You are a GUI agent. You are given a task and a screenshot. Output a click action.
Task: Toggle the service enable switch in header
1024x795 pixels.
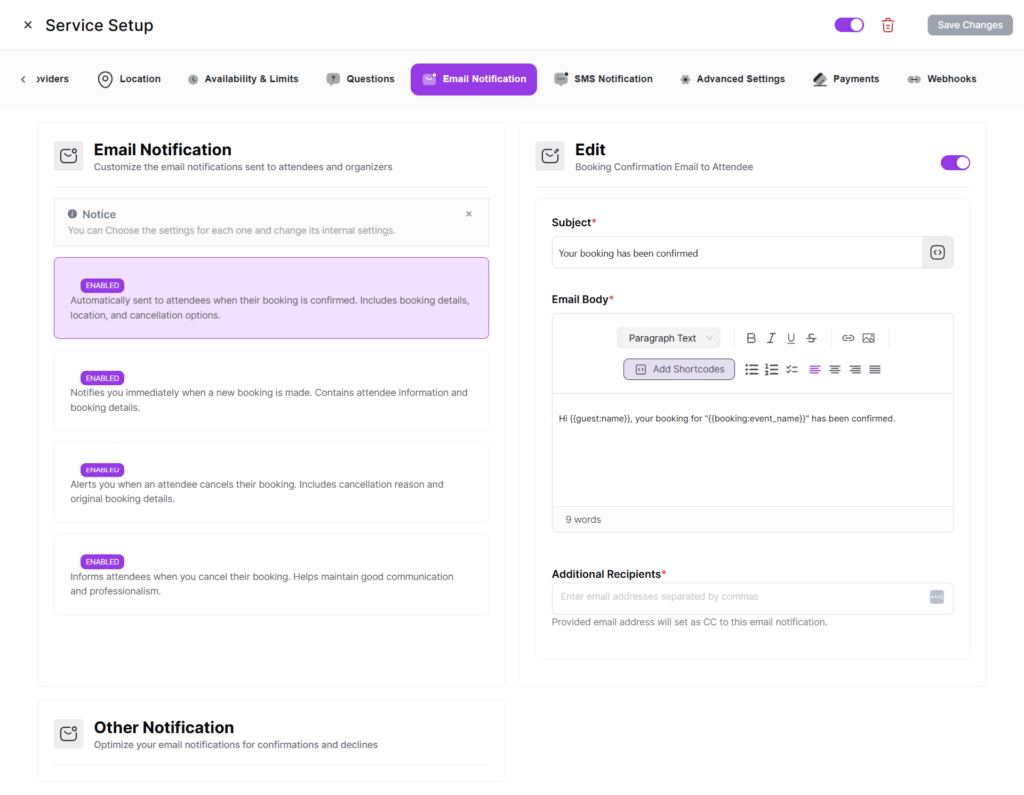click(849, 25)
